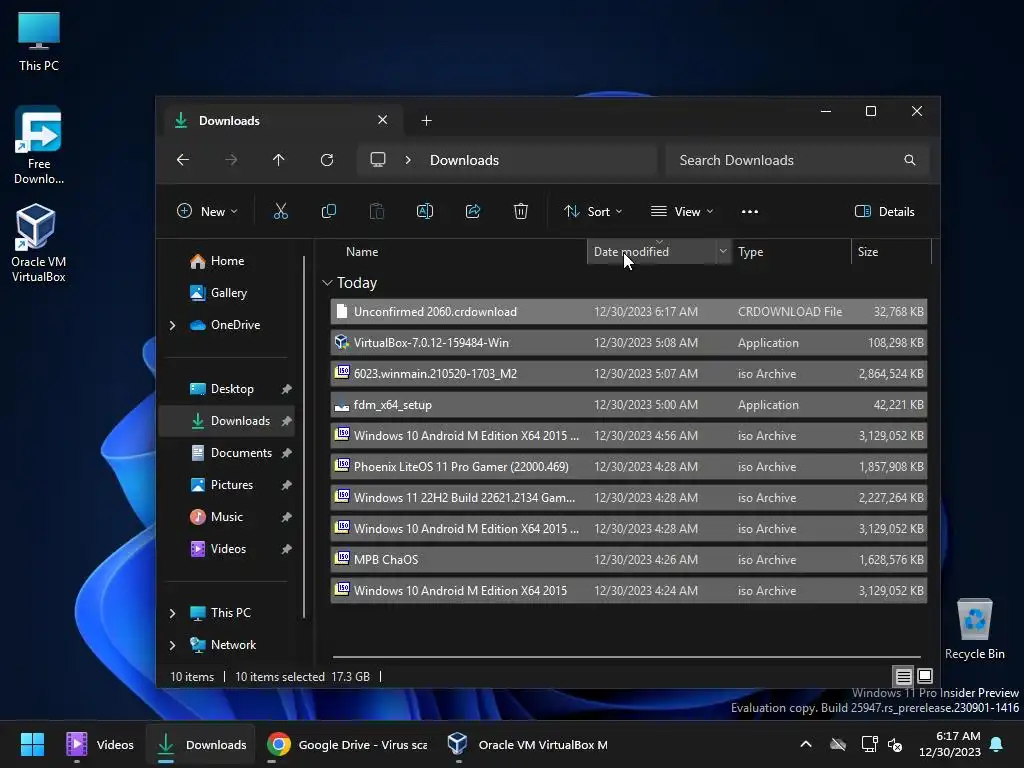Show hidden tray icons chevron
This screenshot has height=768, width=1024.
pos(806,744)
